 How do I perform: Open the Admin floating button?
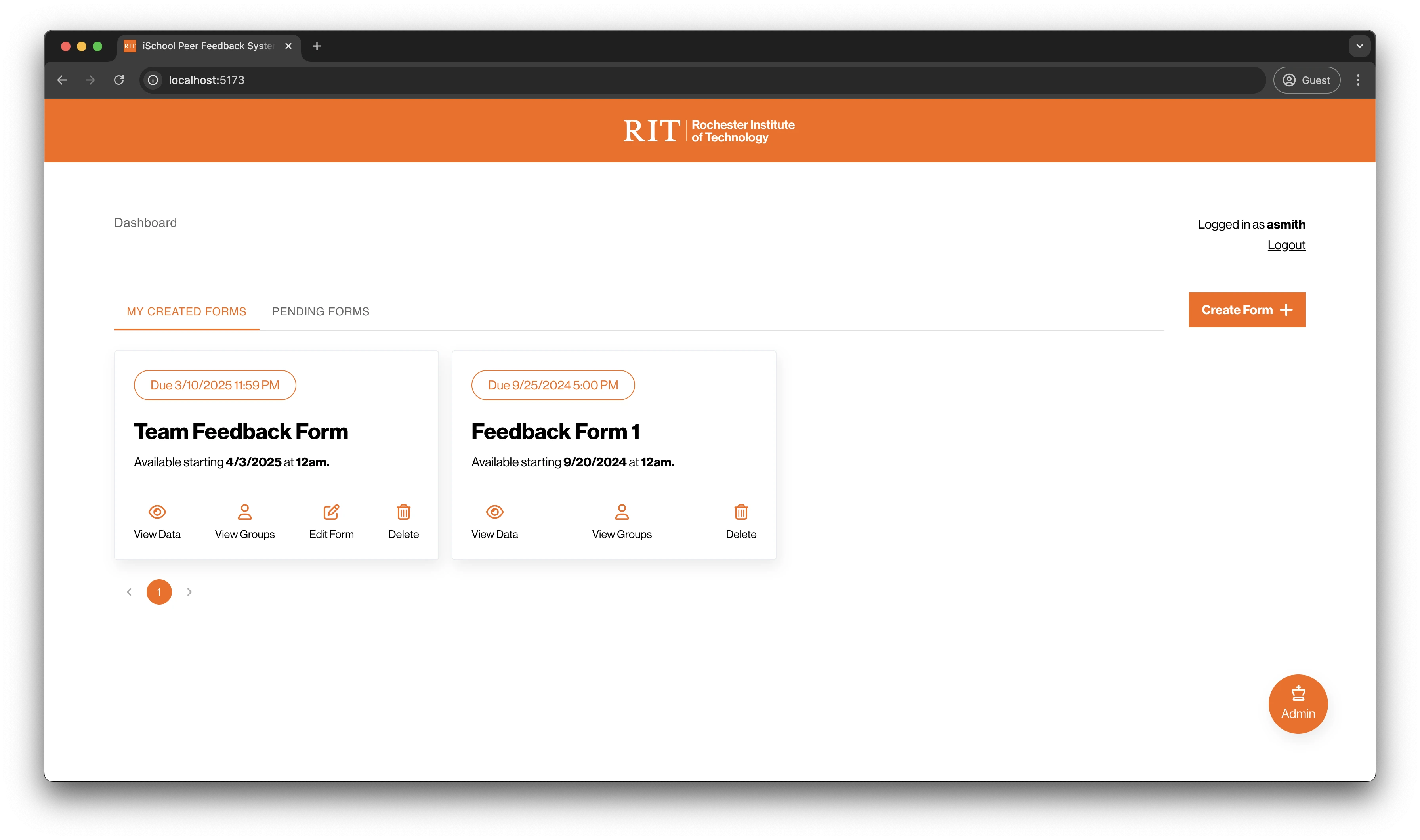(x=1298, y=704)
